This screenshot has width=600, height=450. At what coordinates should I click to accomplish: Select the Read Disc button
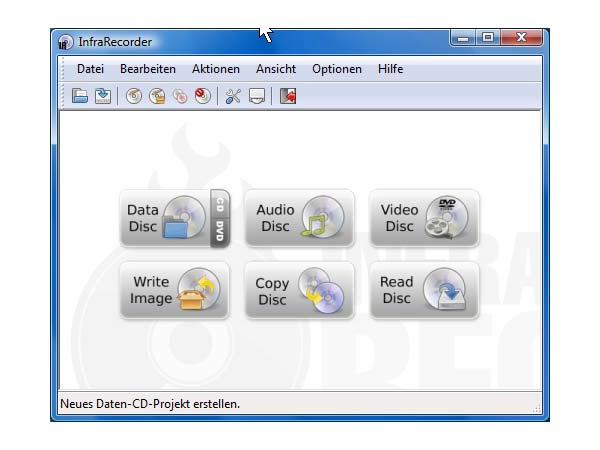point(424,291)
